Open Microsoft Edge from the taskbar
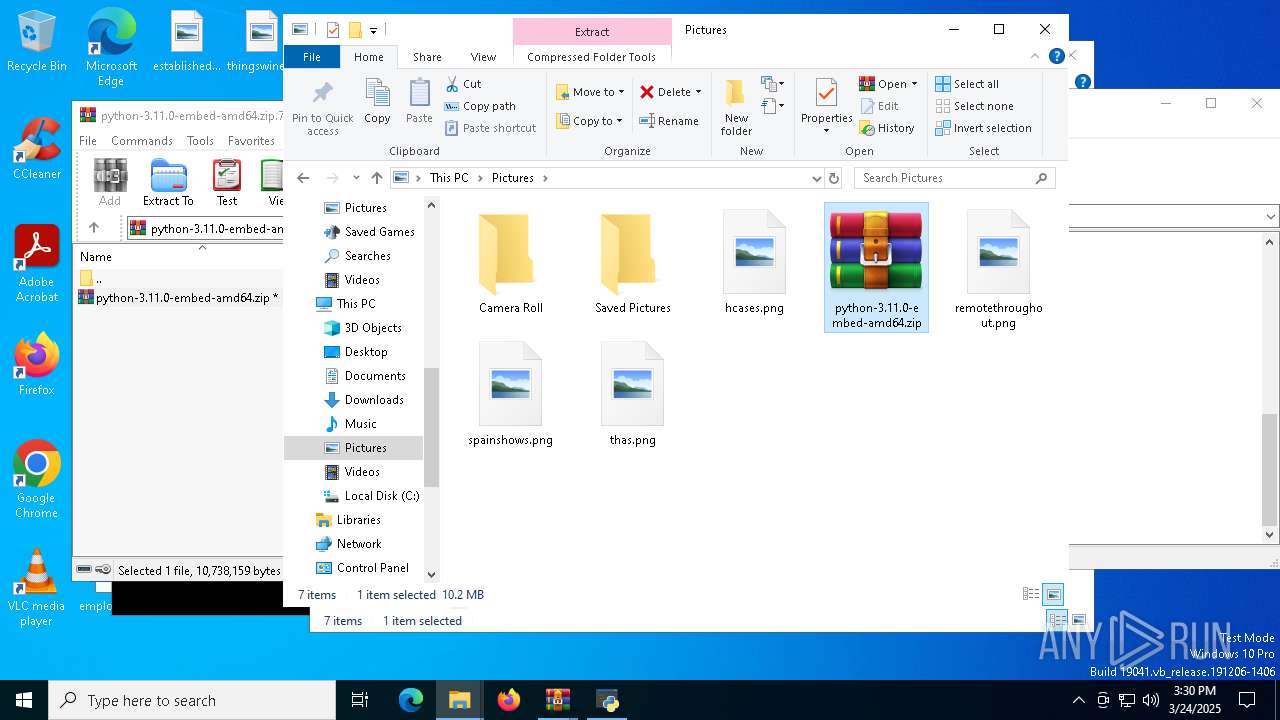The height and width of the screenshot is (720, 1280). [x=411, y=700]
